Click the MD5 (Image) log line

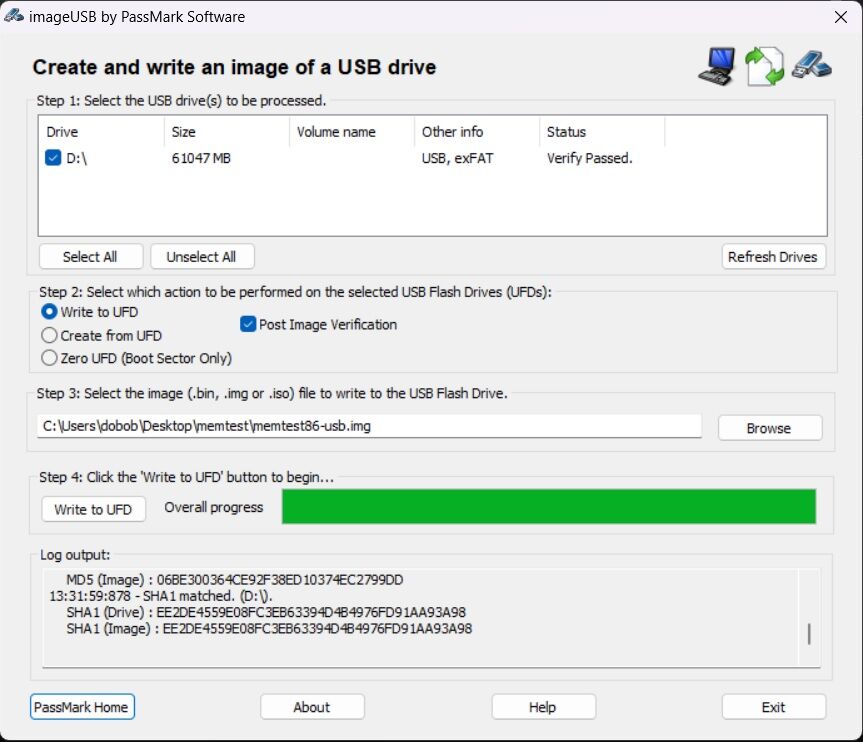click(x=234, y=580)
